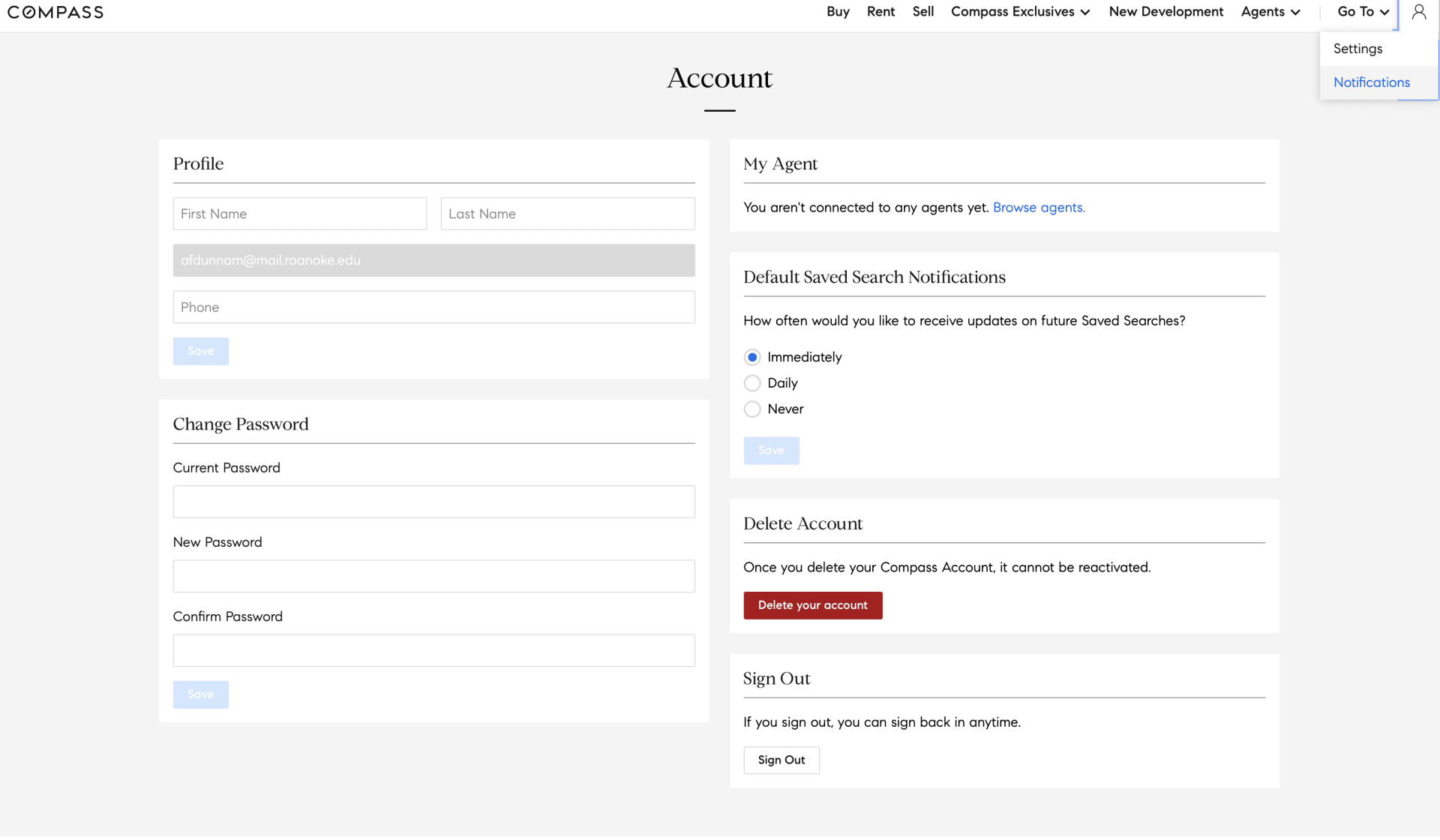
Task: Open the Sell menu item
Action: [x=922, y=12]
